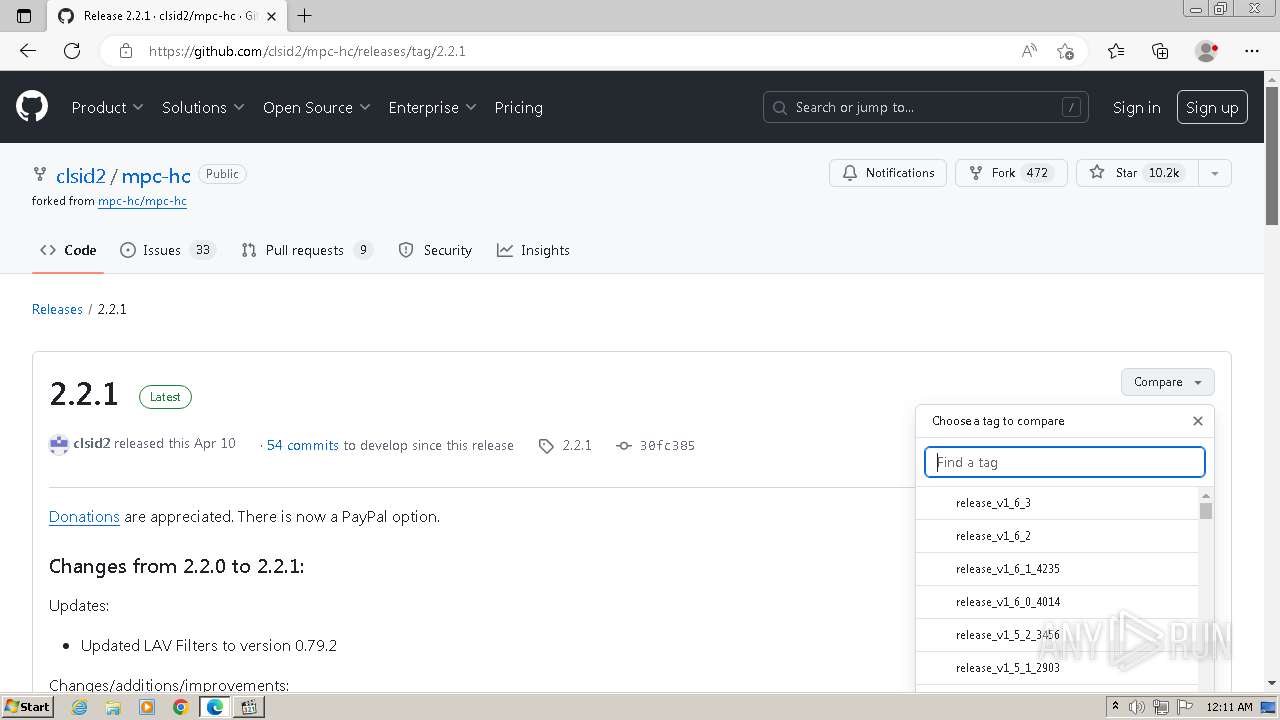Go back with the browser back arrow

click(28, 51)
